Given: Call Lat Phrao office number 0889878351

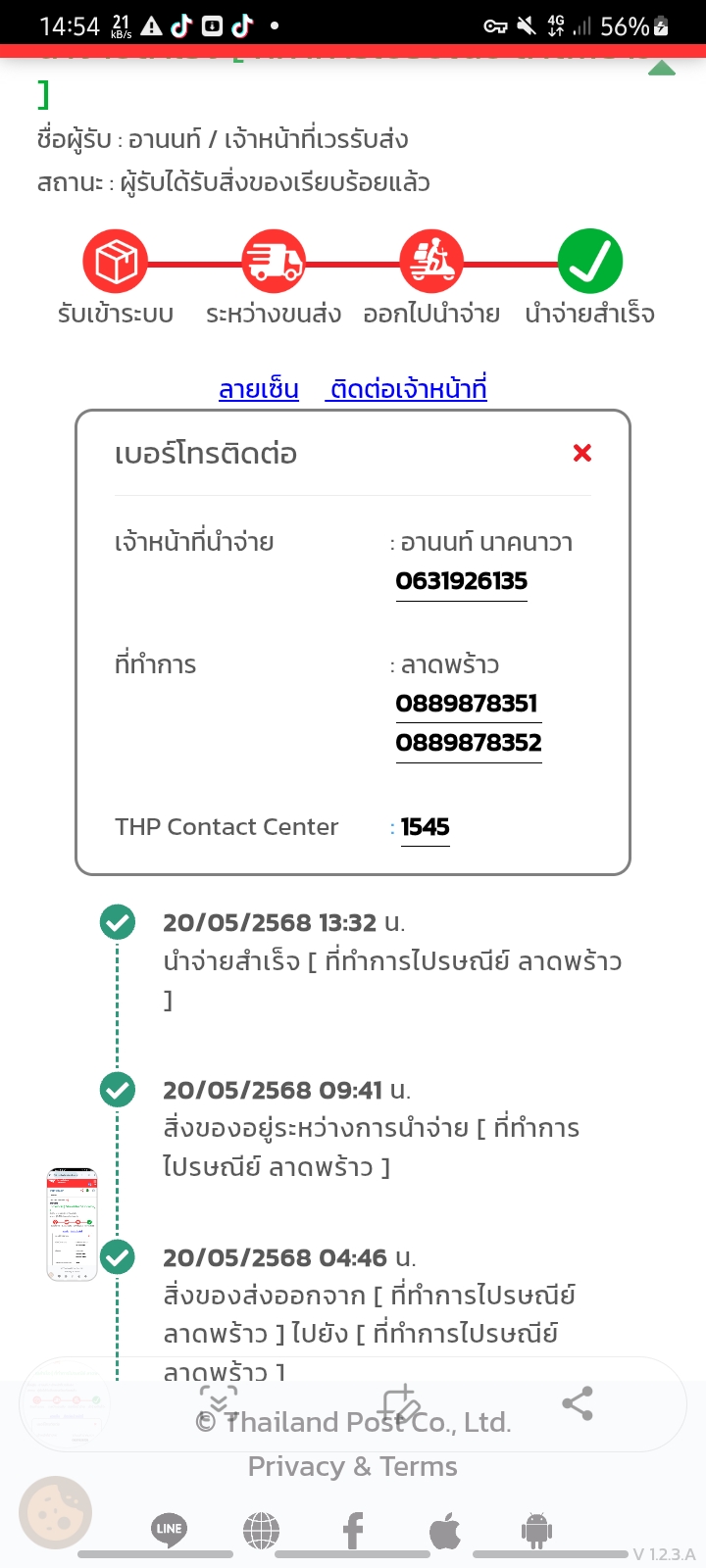Looking at the screenshot, I should click(467, 704).
